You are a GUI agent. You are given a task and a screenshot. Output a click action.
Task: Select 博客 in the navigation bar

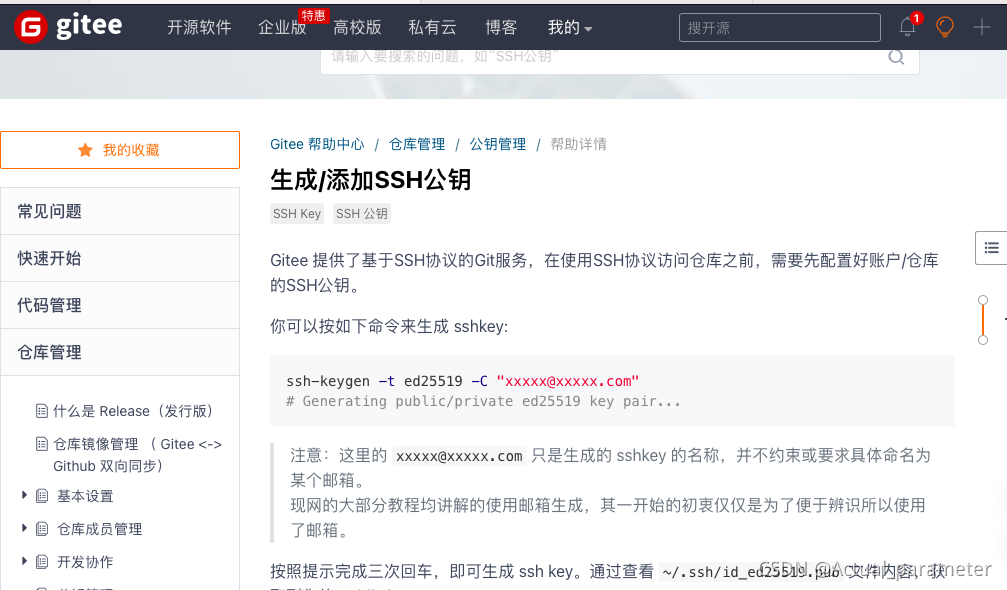[501, 28]
